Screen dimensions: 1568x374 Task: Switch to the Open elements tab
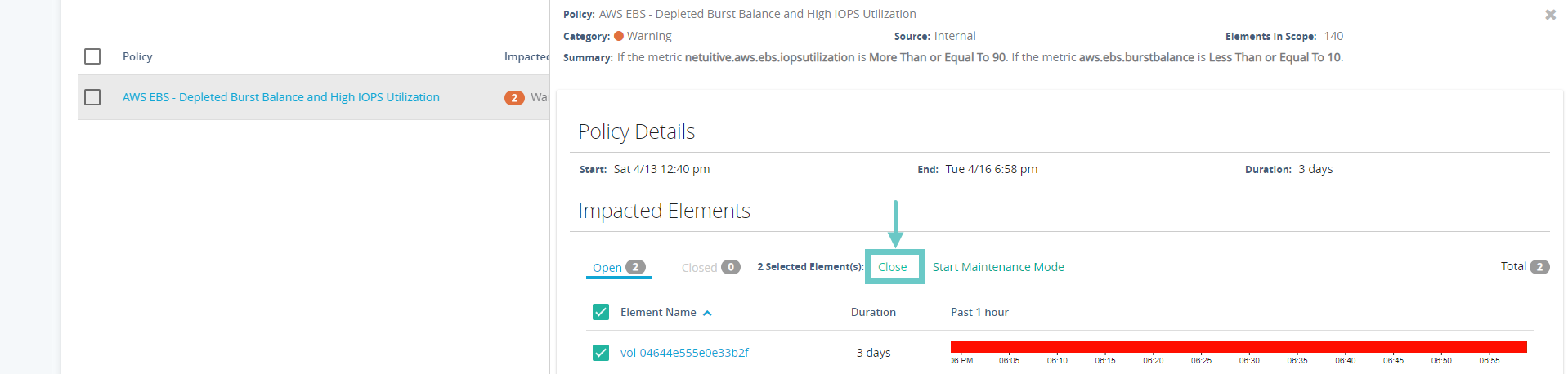(619, 267)
